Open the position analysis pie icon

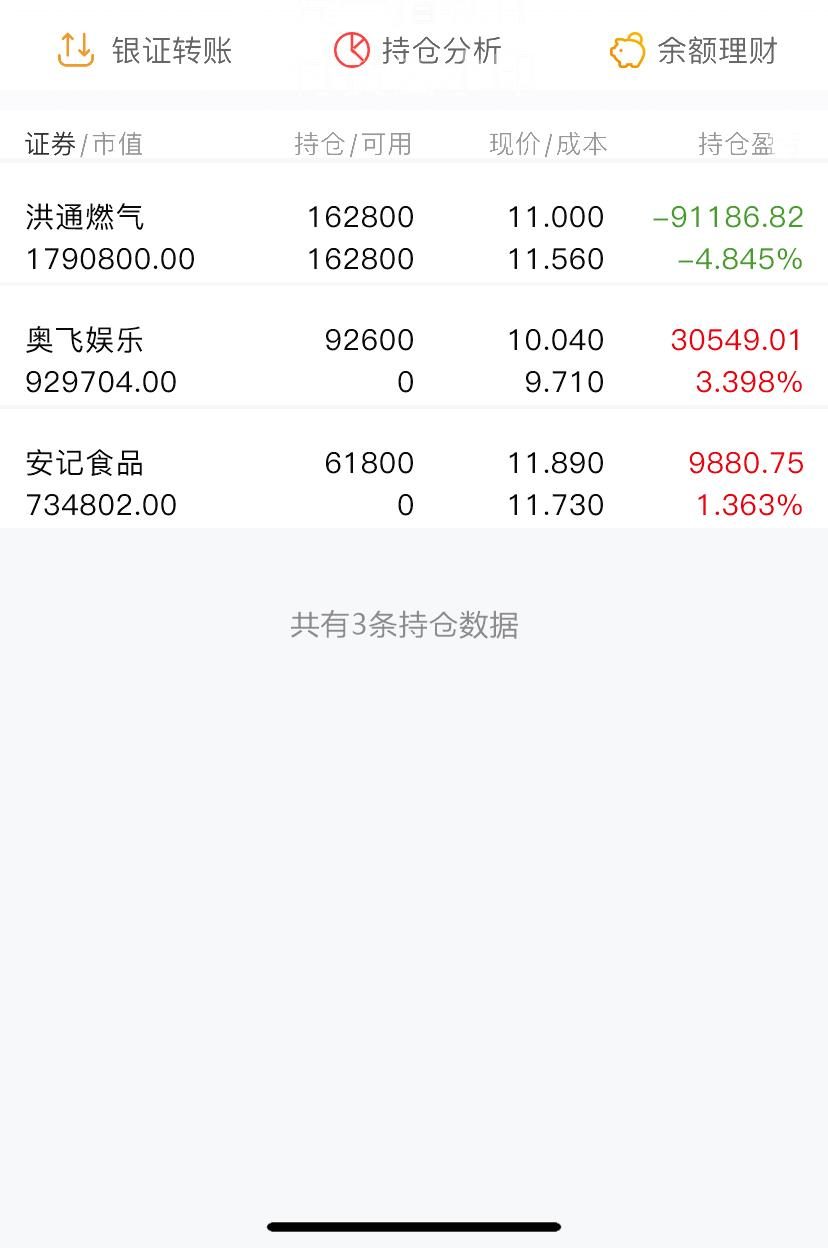[351, 50]
